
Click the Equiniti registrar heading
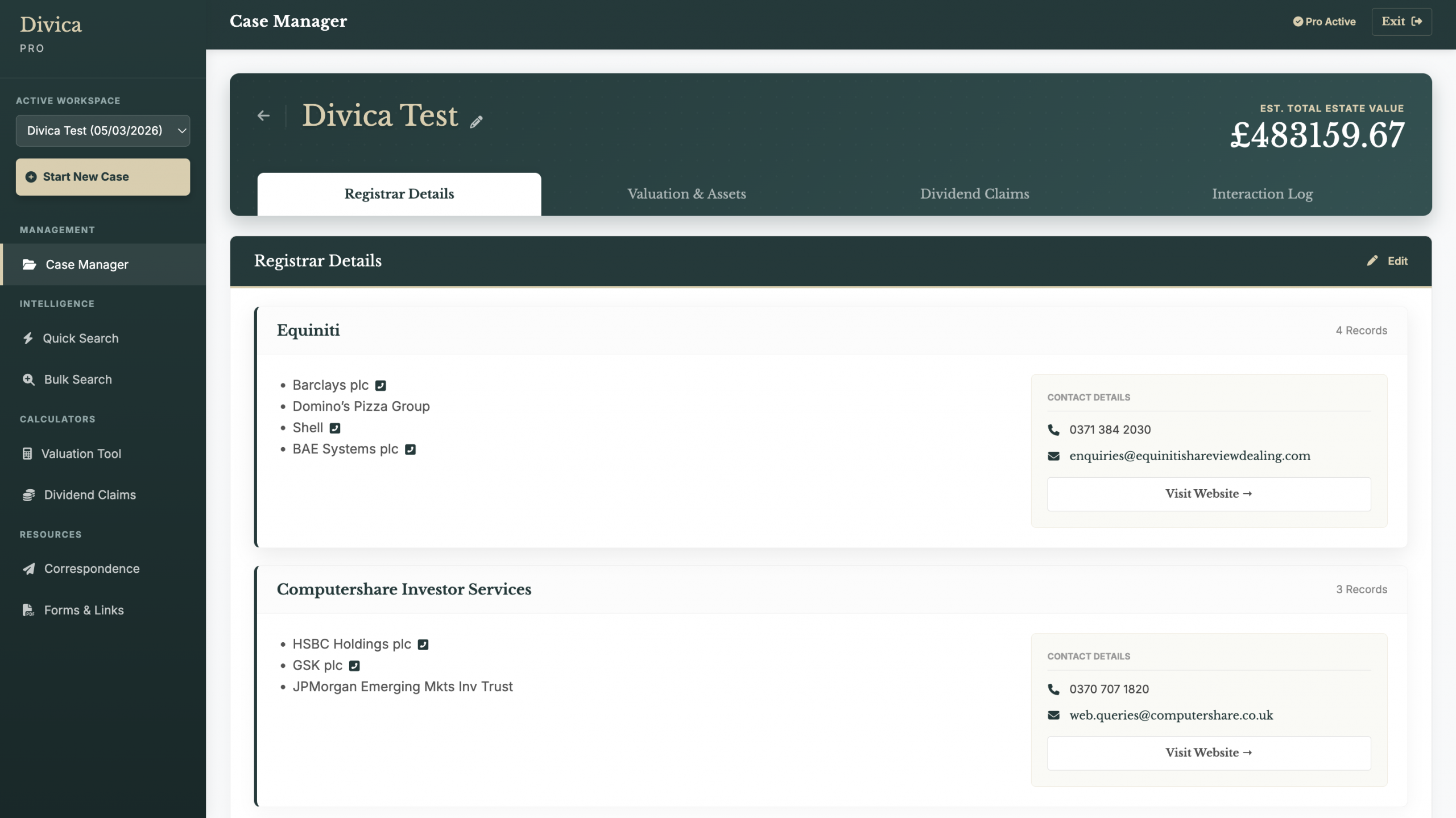point(308,330)
